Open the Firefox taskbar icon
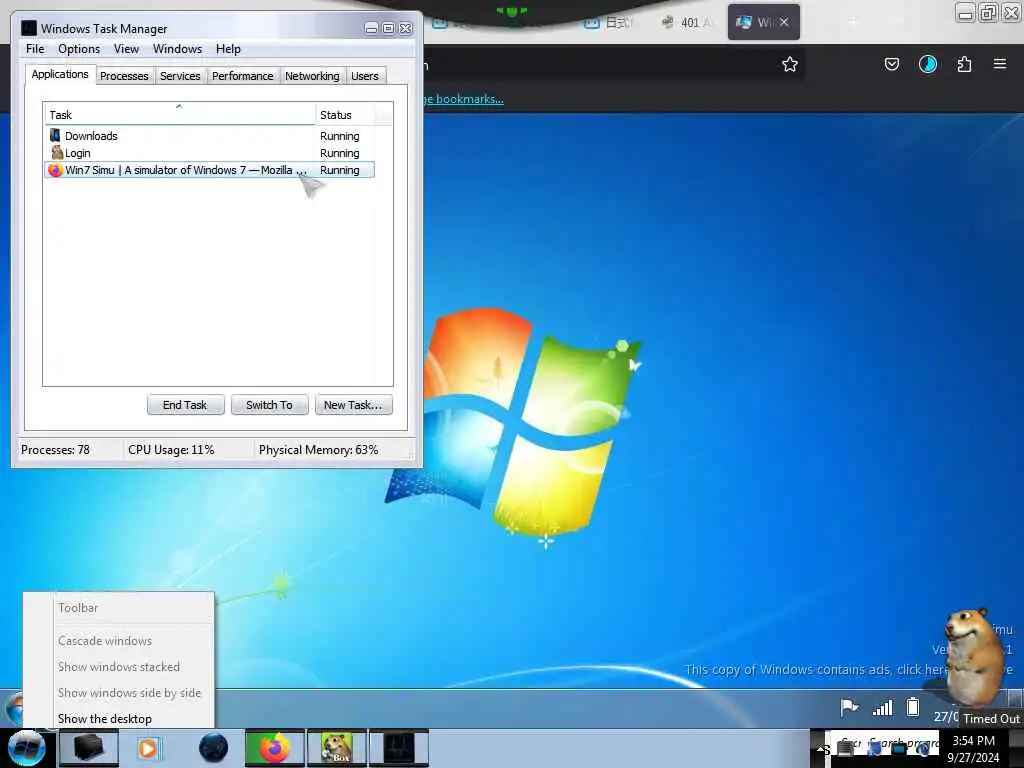 point(275,748)
